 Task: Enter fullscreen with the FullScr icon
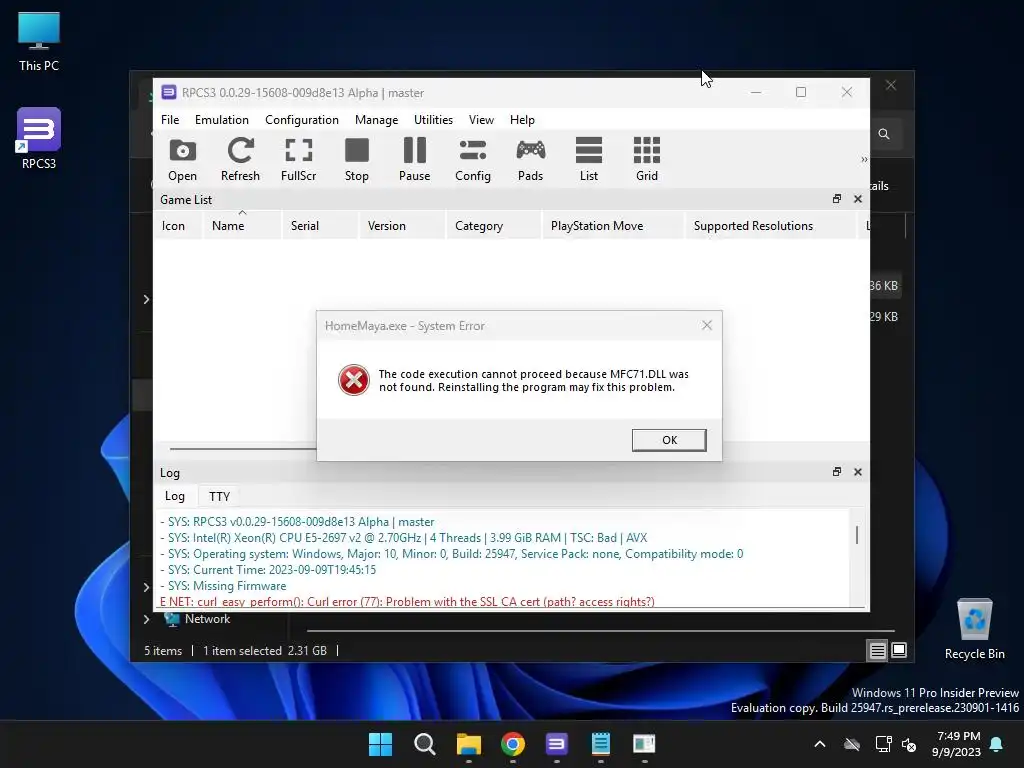click(298, 159)
